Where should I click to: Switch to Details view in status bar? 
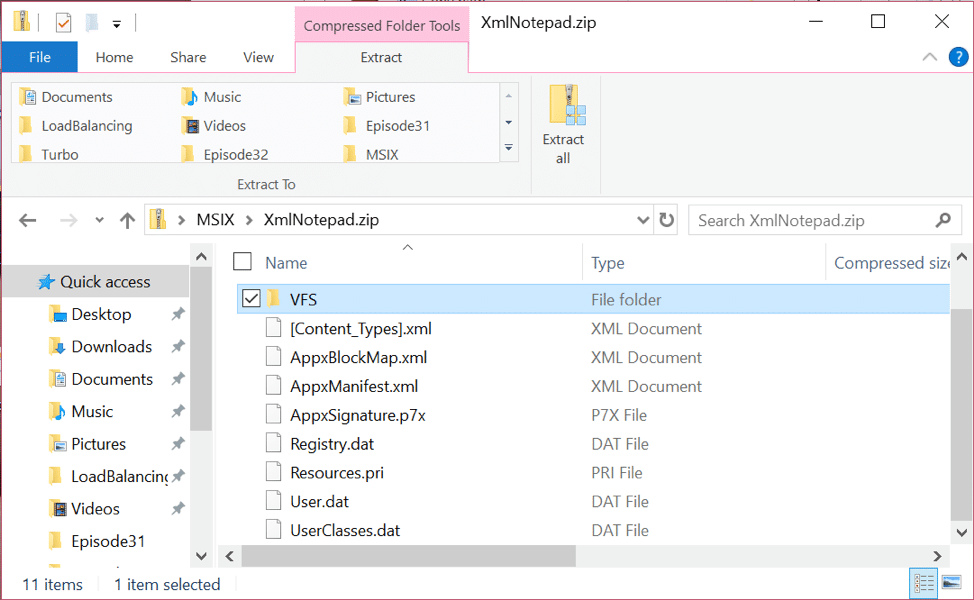click(923, 584)
